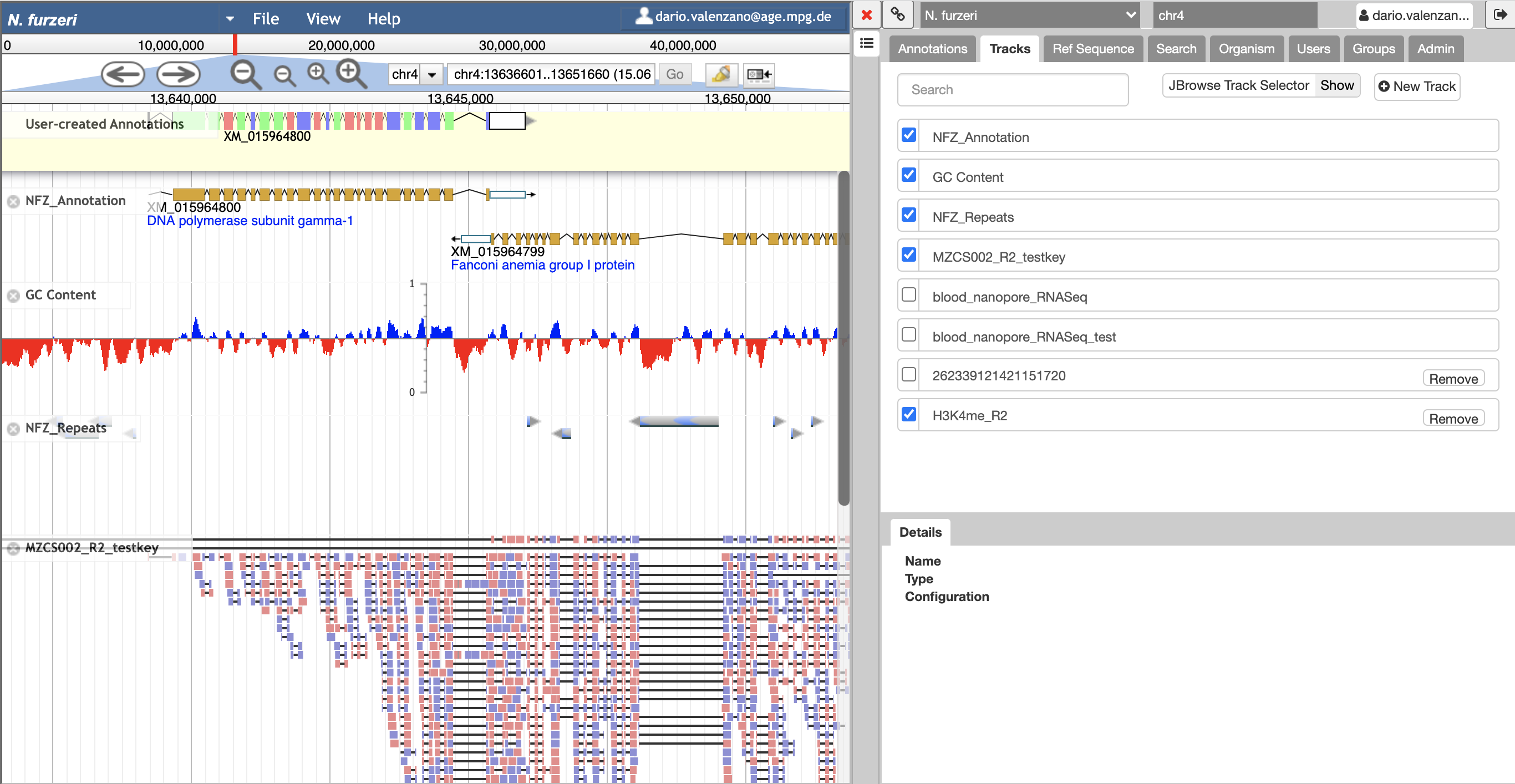
Task: Expand the N. furzeri organism selector
Action: (x=1029, y=16)
